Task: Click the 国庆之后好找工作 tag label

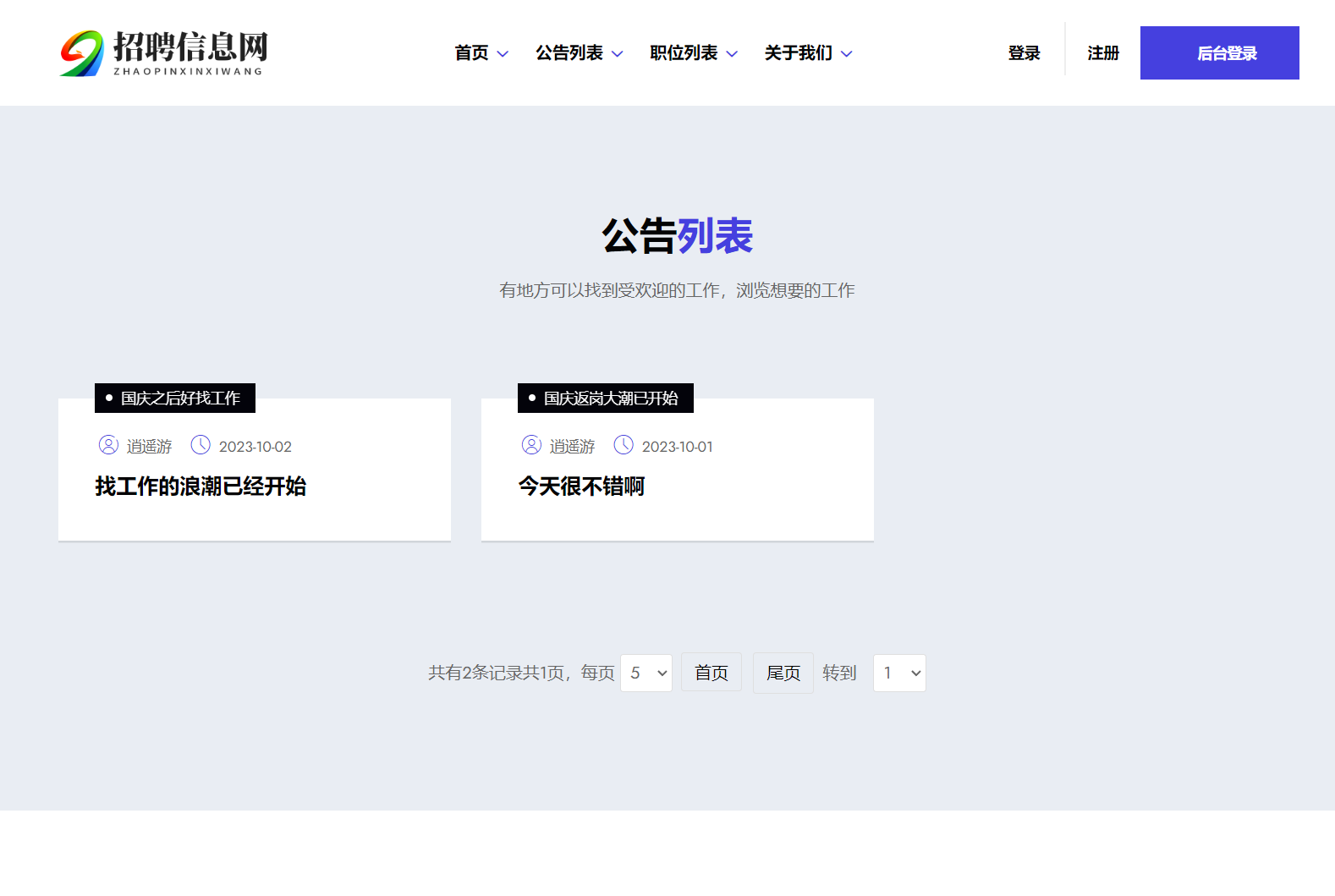Action: 175,398
